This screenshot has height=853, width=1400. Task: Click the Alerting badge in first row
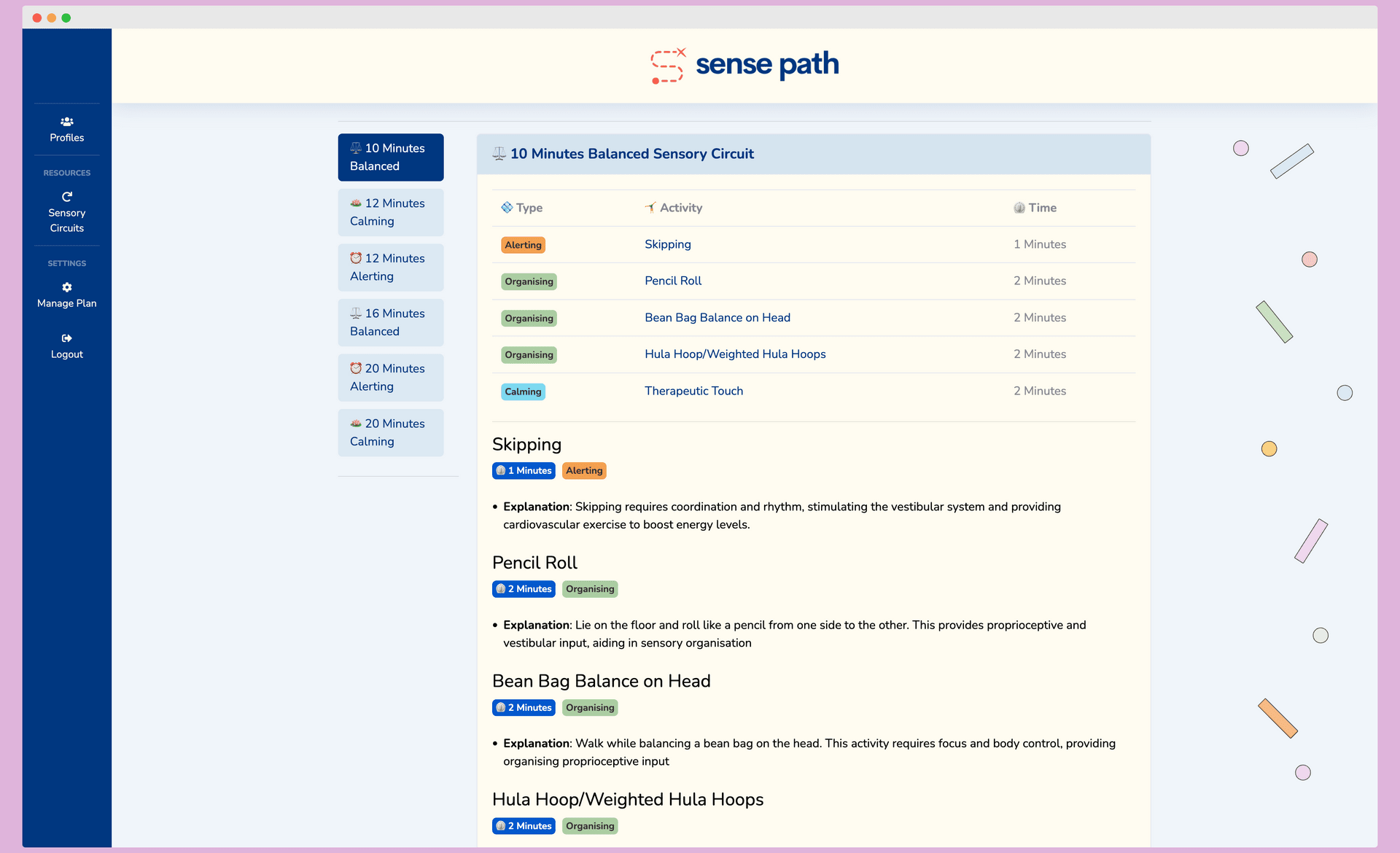[x=523, y=245]
